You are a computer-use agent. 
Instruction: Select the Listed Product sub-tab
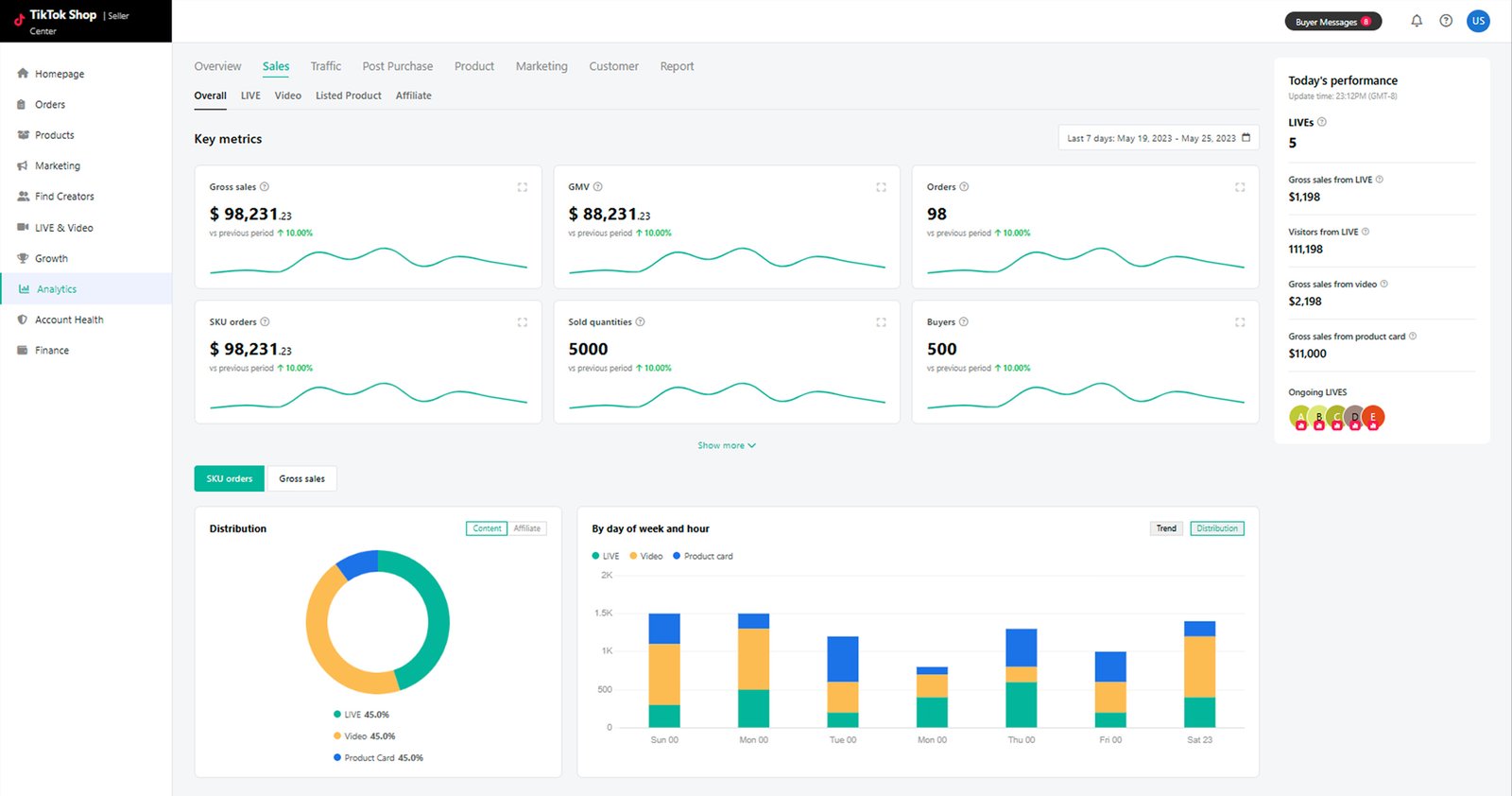[348, 95]
